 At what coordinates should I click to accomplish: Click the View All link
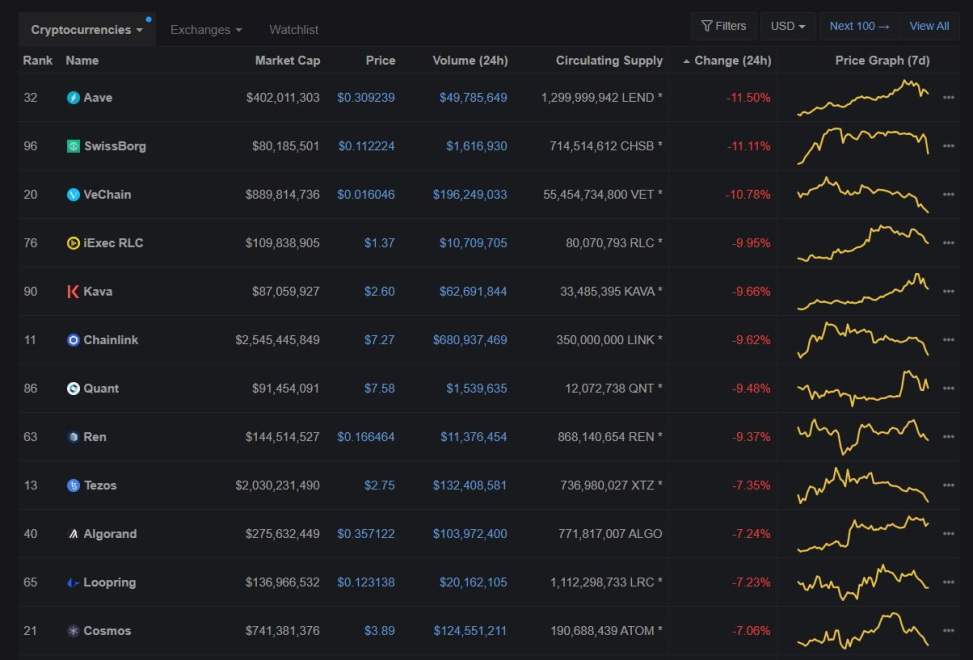[929, 26]
